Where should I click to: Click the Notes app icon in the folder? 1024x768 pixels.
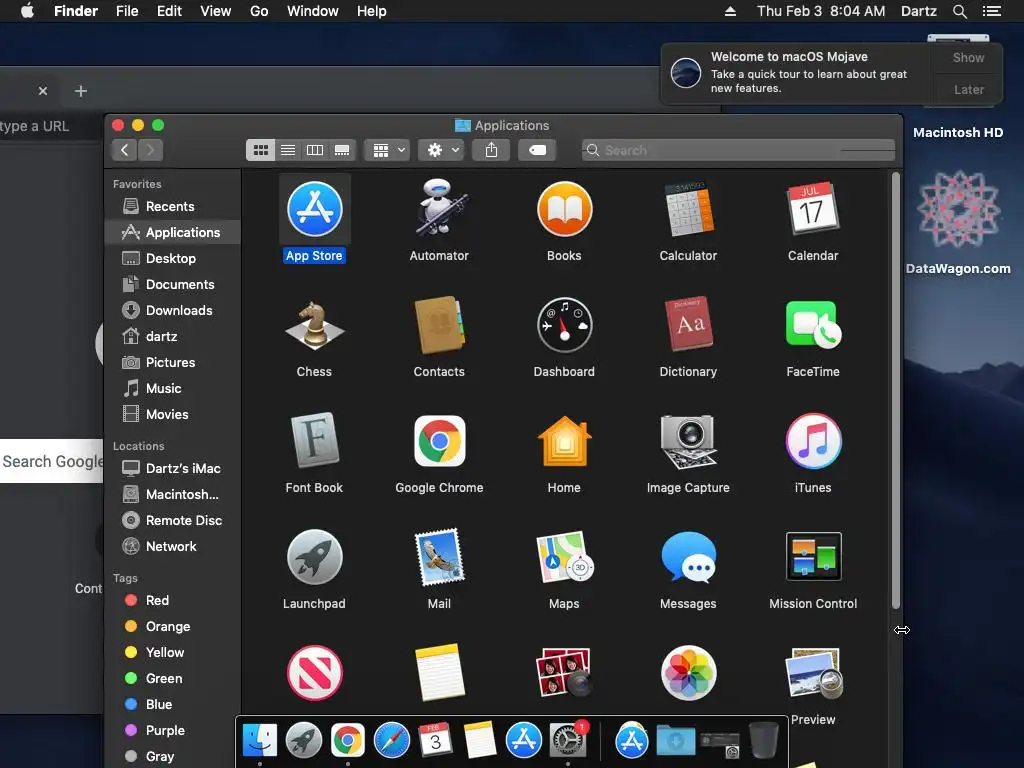(x=440, y=673)
